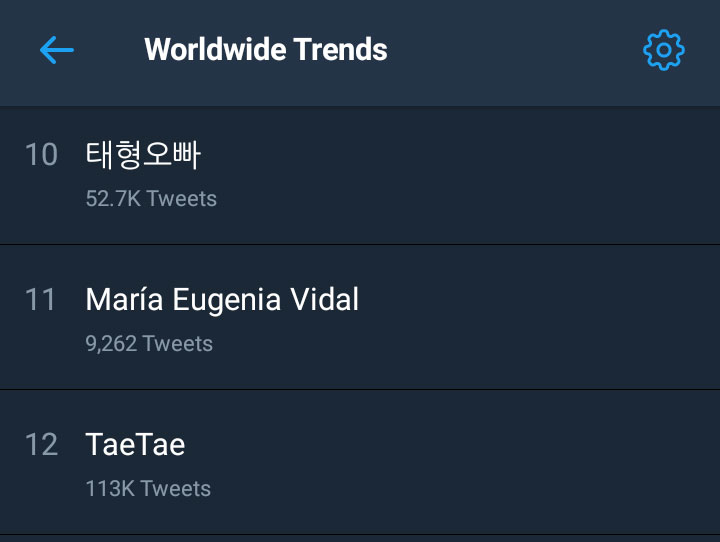Select the rank number 12
Image resolution: width=720 pixels, height=542 pixels.
pos(41,445)
